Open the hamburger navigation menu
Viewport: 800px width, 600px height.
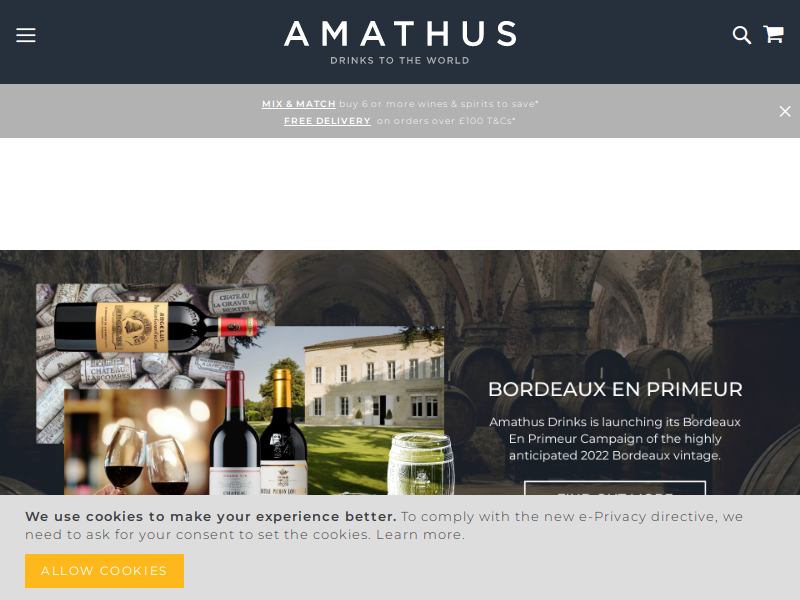pyautogui.click(x=26, y=35)
